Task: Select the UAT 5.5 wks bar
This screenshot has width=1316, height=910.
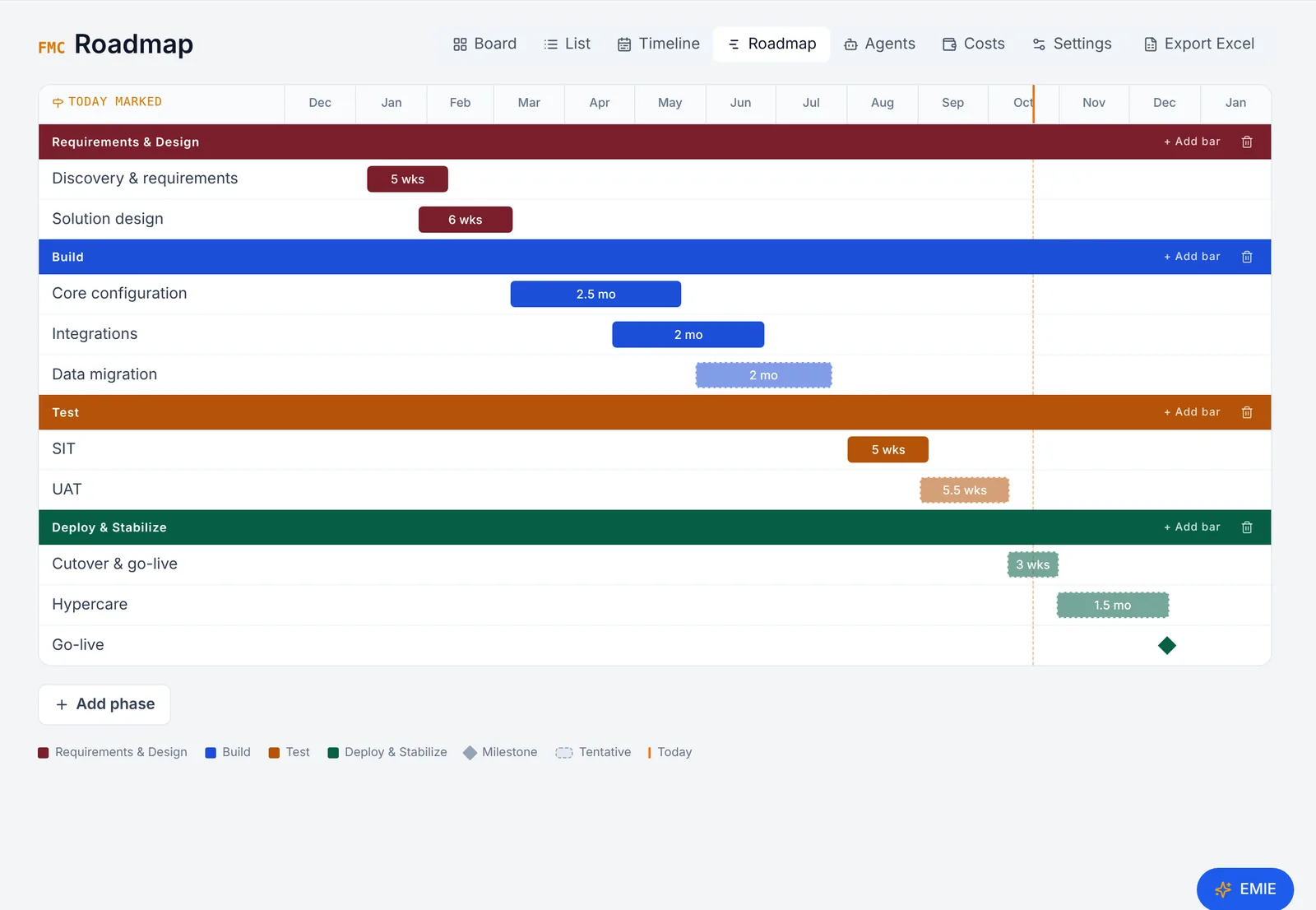Action: (x=965, y=490)
